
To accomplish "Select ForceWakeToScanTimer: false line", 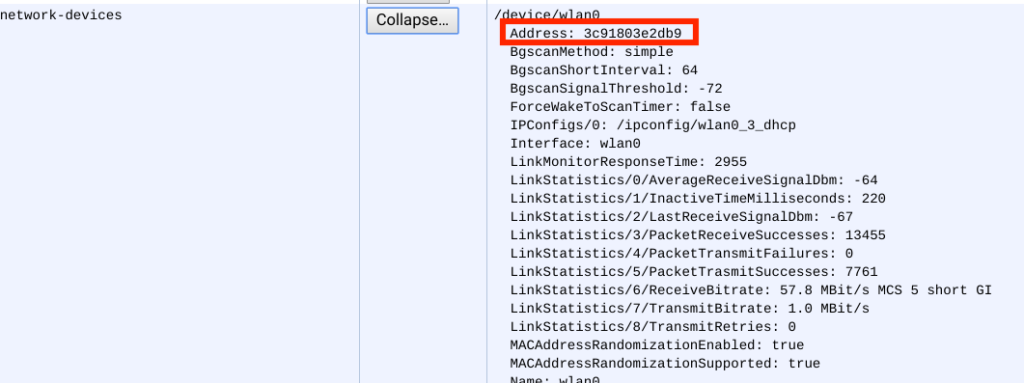I will [x=620, y=107].
